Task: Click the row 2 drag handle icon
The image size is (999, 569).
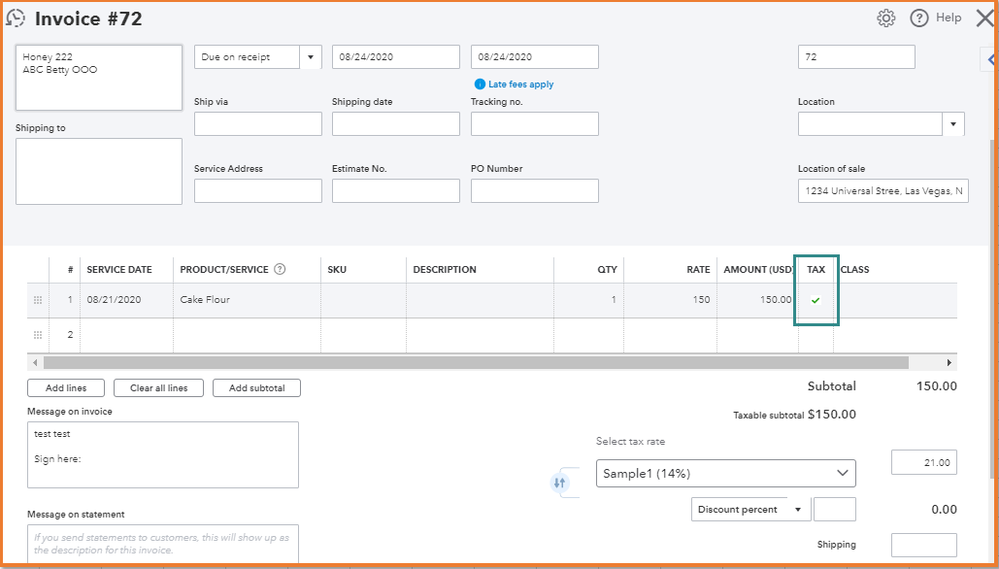Action: pos(38,335)
